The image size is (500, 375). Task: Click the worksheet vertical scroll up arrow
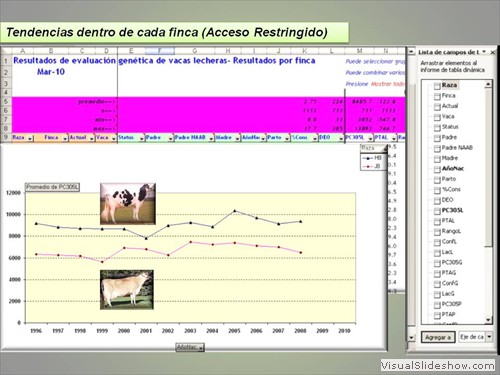point(411,51)
